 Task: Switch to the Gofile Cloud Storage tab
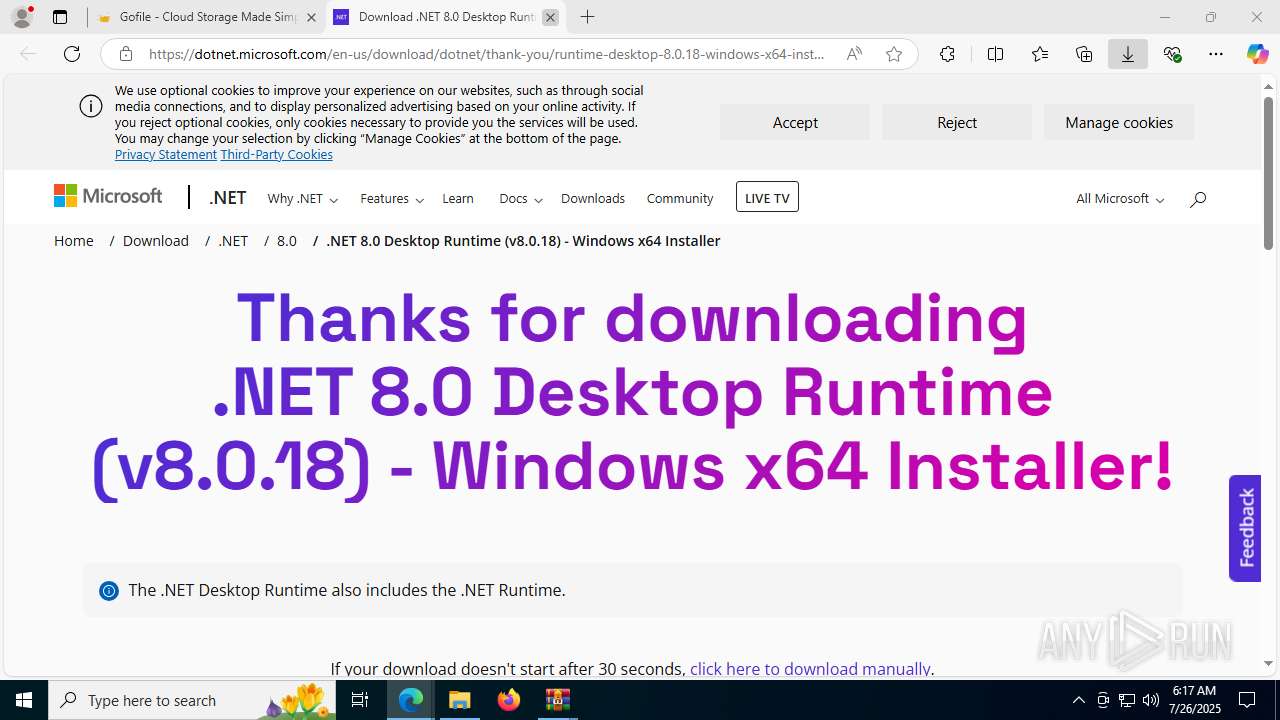point(208,17)
